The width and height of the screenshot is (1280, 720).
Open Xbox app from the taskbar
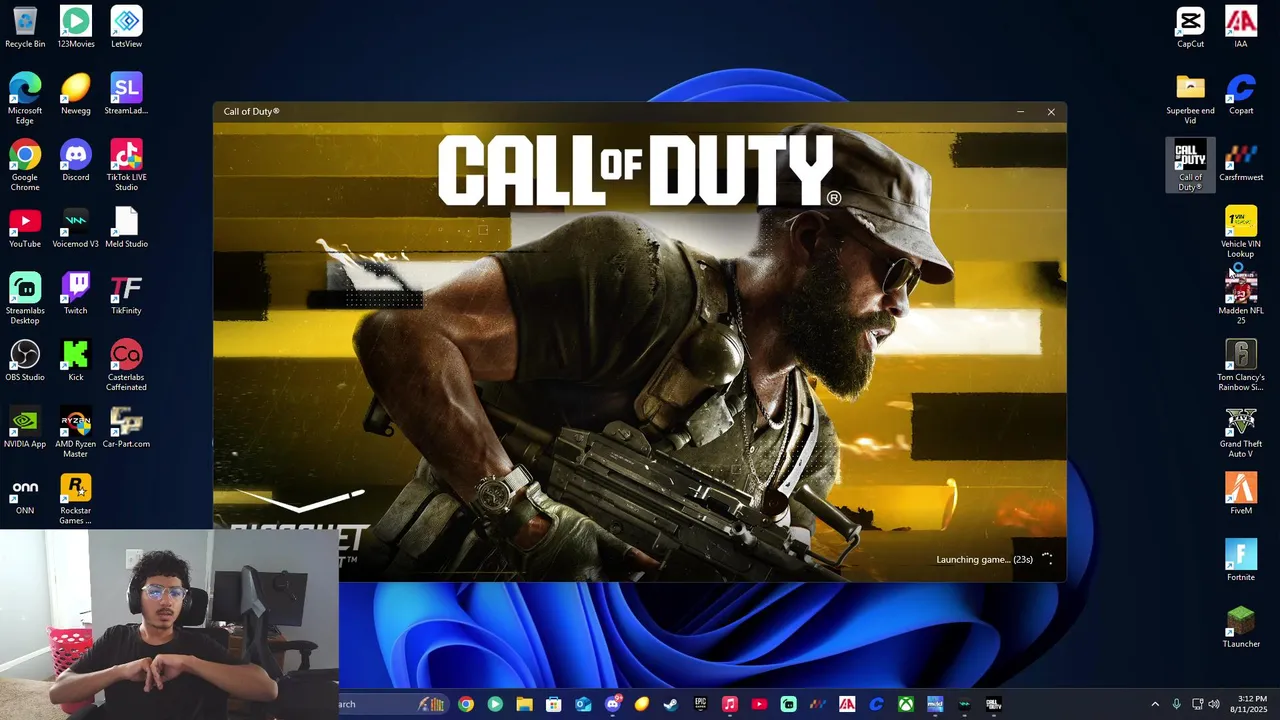(x=905, y=704)
